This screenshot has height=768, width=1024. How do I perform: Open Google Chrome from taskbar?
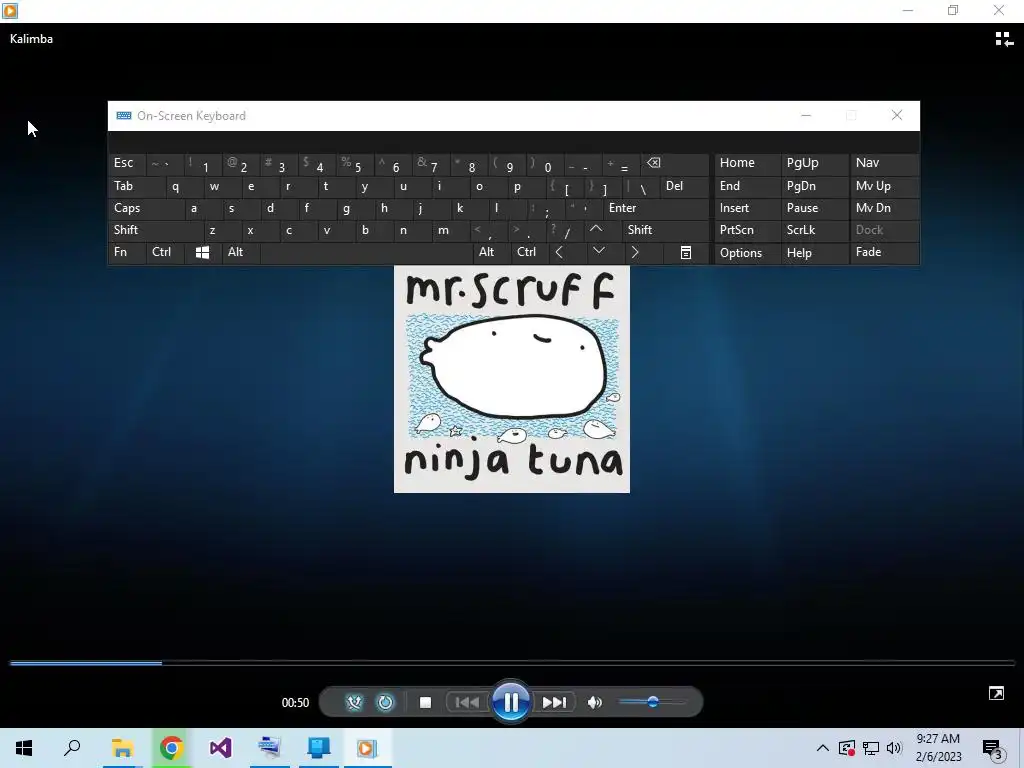[x=171, y=748]
